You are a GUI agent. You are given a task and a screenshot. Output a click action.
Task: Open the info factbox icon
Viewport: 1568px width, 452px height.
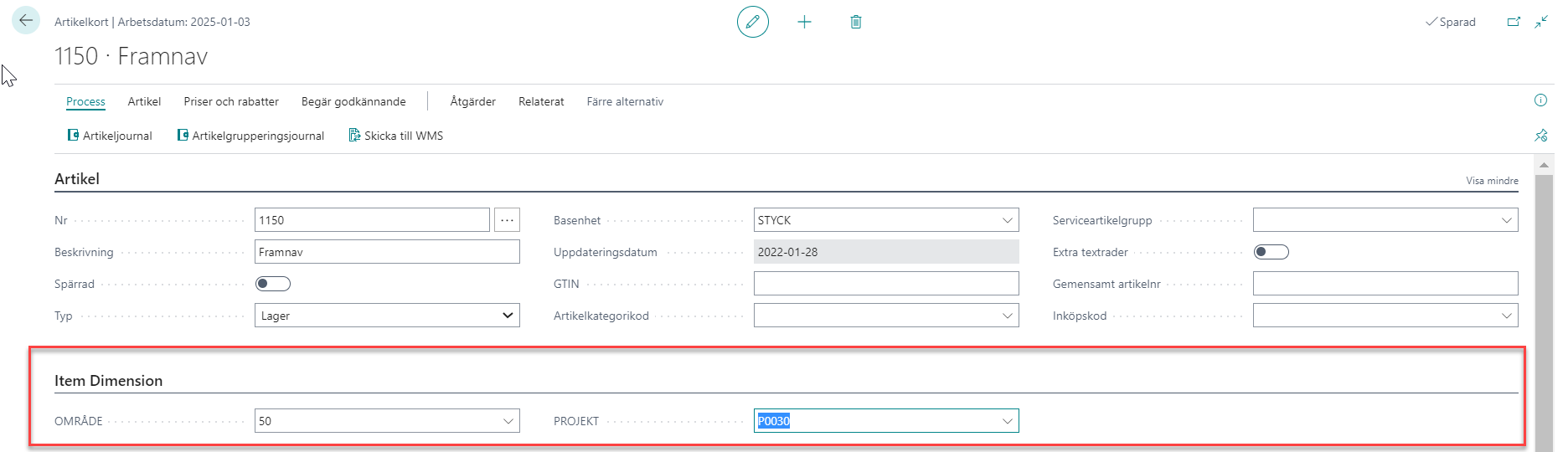(1540, 100)
